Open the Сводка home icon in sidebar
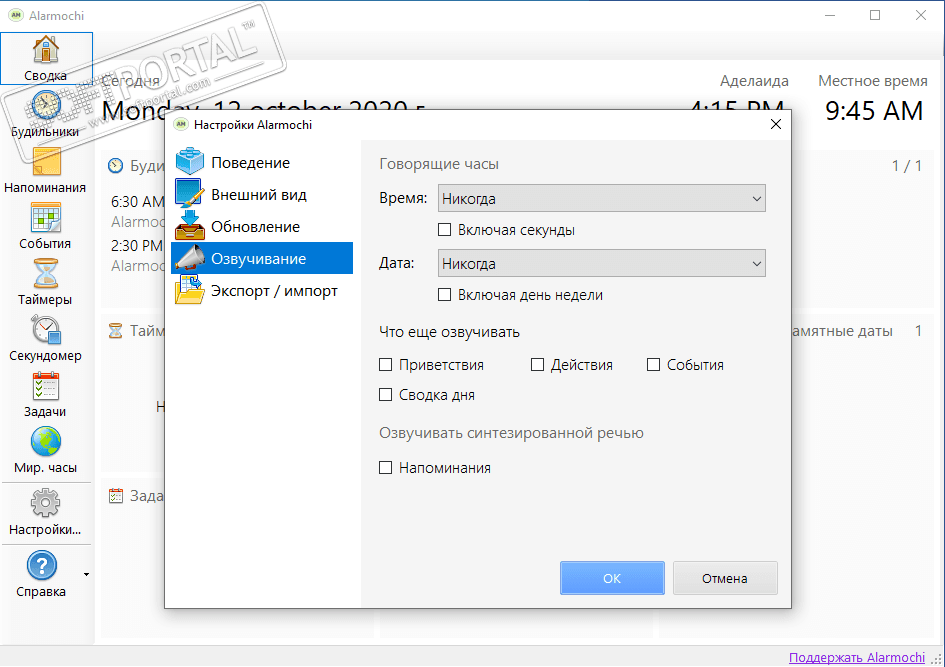 tap(46, 49)
